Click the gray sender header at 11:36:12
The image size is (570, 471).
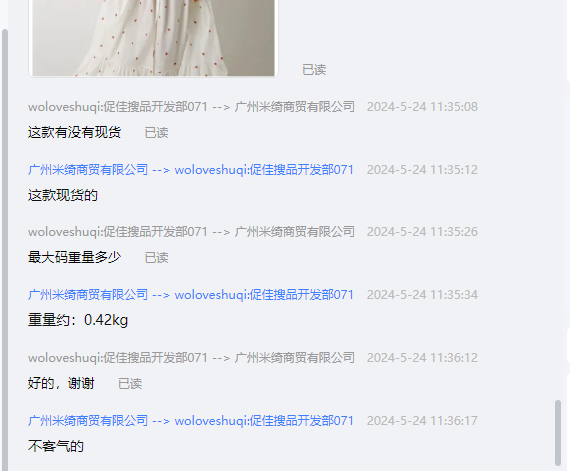point(191,358)
